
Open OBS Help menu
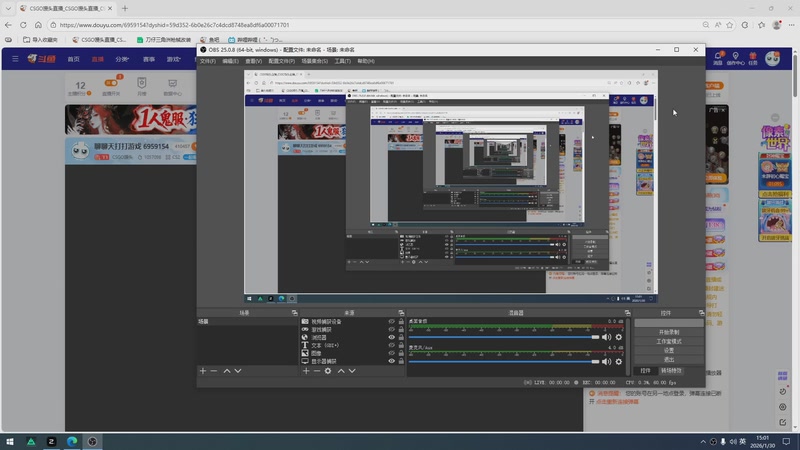point(366,61)
